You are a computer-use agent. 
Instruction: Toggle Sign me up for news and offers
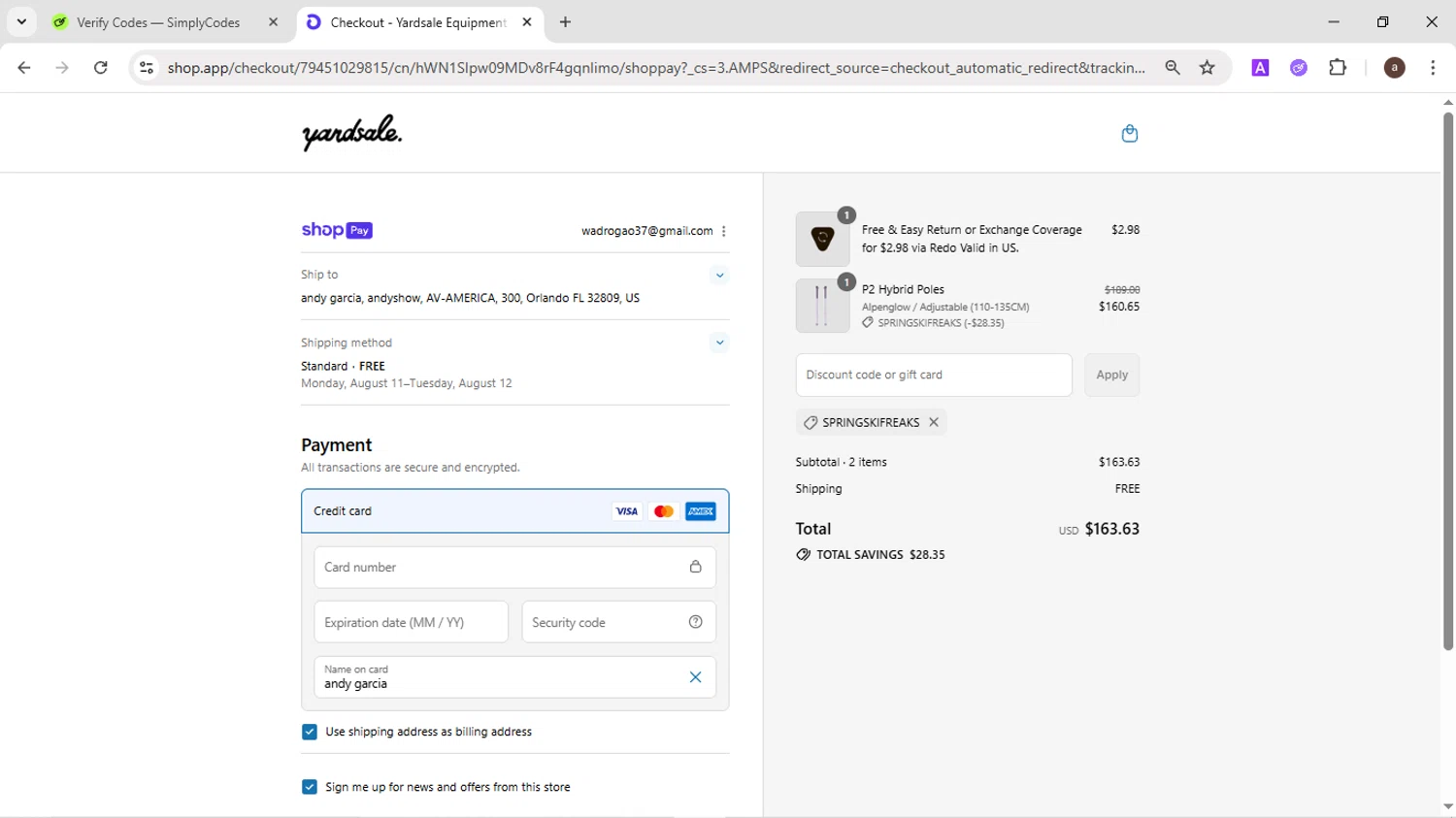310,787
